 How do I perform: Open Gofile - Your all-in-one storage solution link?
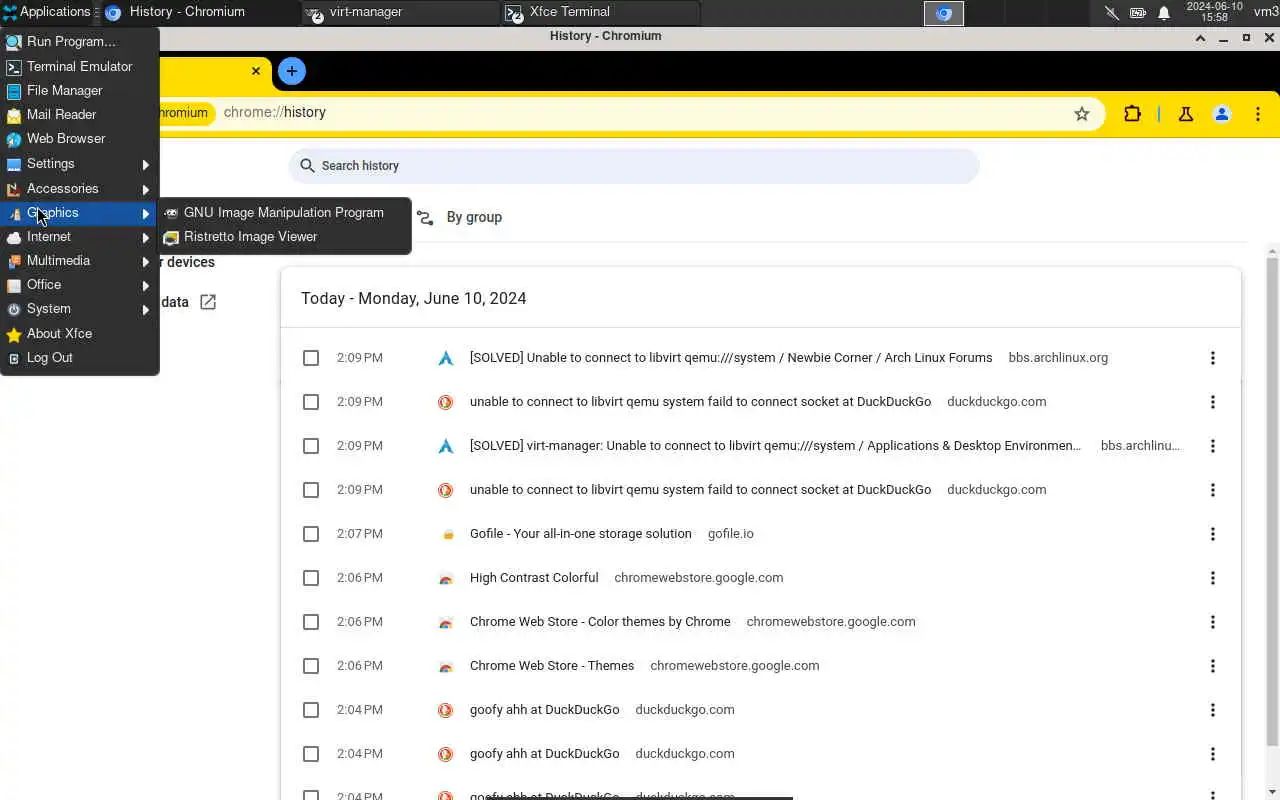pos(581,534)
